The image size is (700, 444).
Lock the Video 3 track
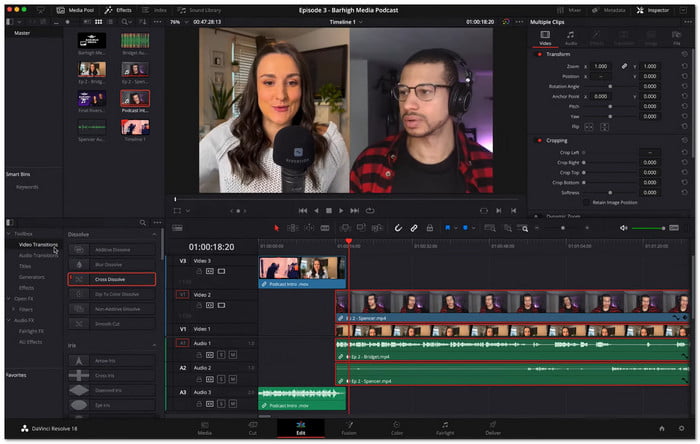click(x=199, y=271)
